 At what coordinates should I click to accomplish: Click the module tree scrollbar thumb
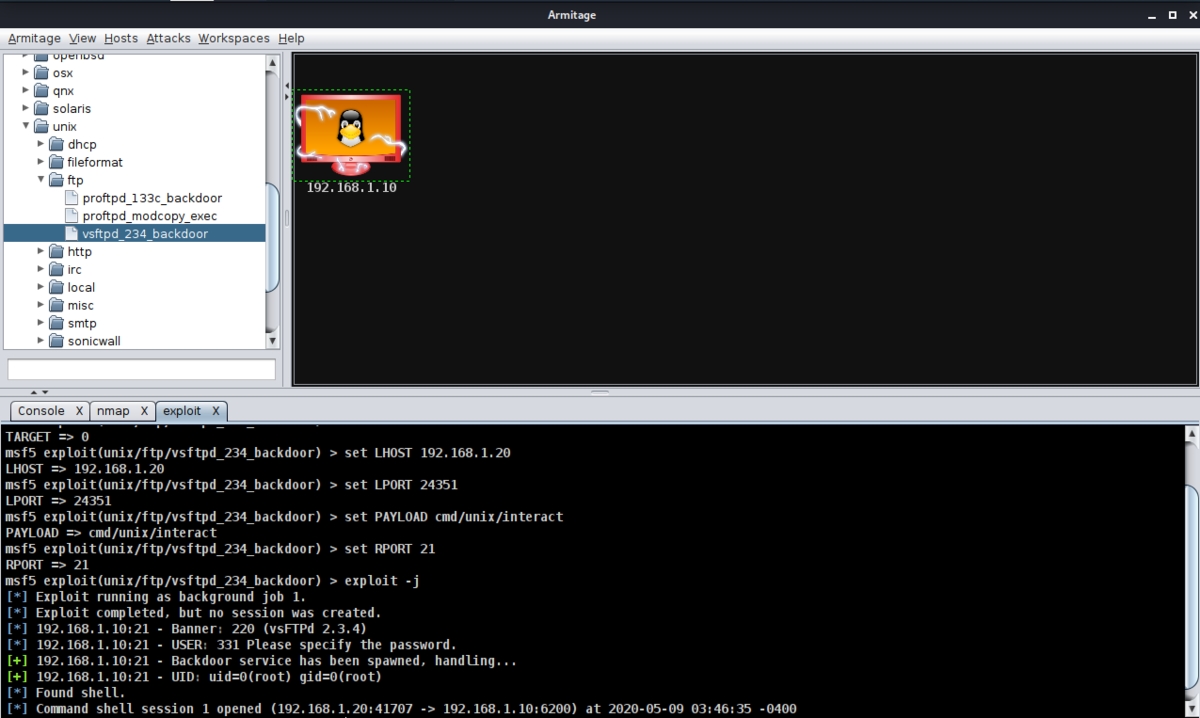click(272, 238)
